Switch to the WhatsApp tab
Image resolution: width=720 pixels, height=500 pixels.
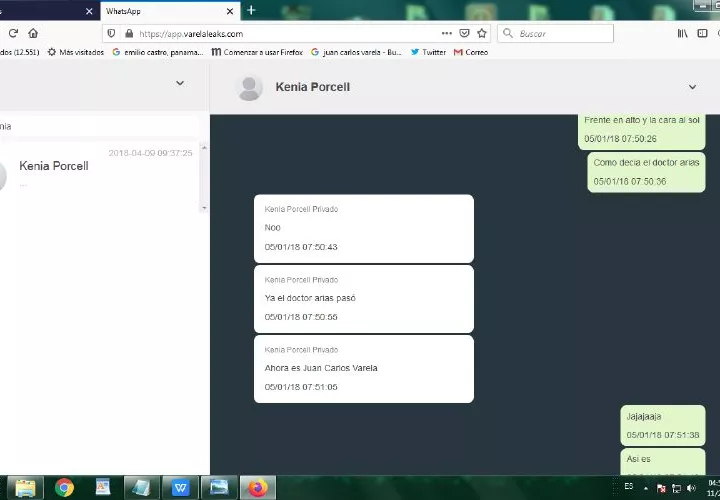[x=160, y=10]
